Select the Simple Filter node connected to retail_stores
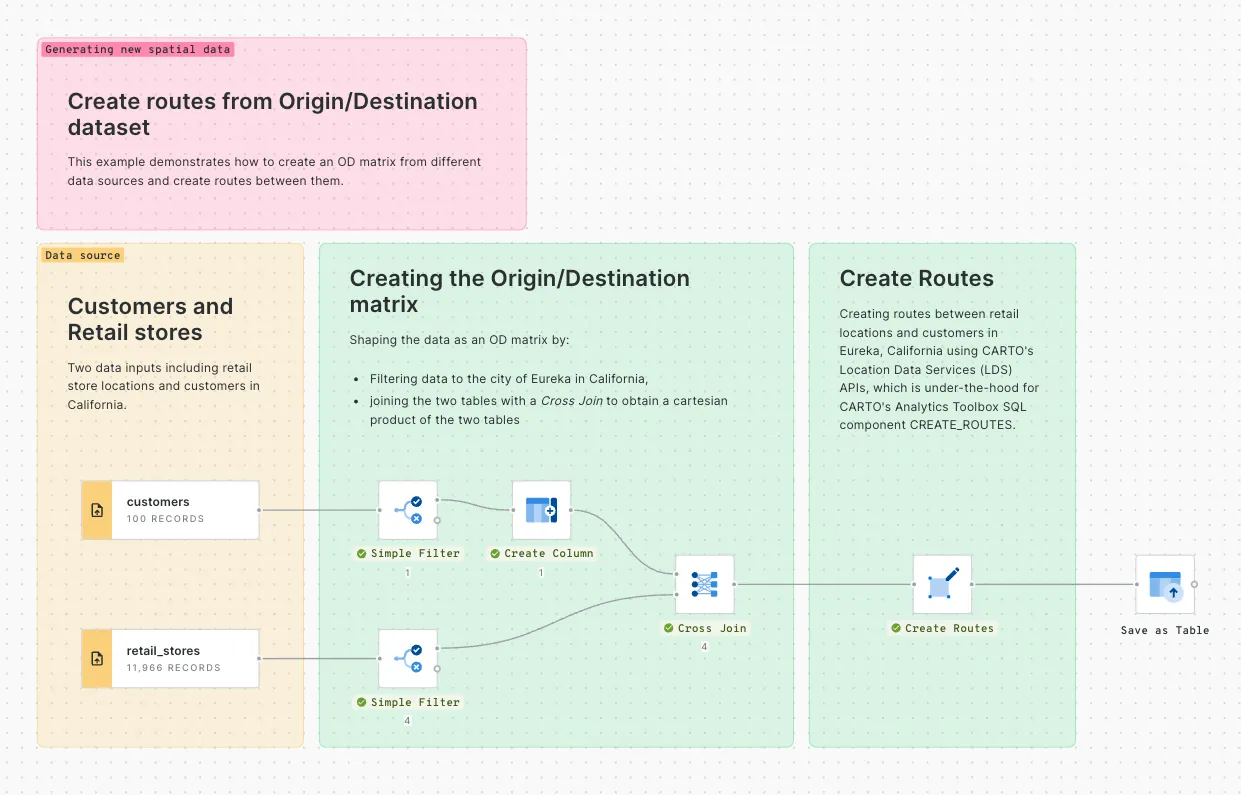This screenshot has height=795, width=1241. (x=407, y=659)
